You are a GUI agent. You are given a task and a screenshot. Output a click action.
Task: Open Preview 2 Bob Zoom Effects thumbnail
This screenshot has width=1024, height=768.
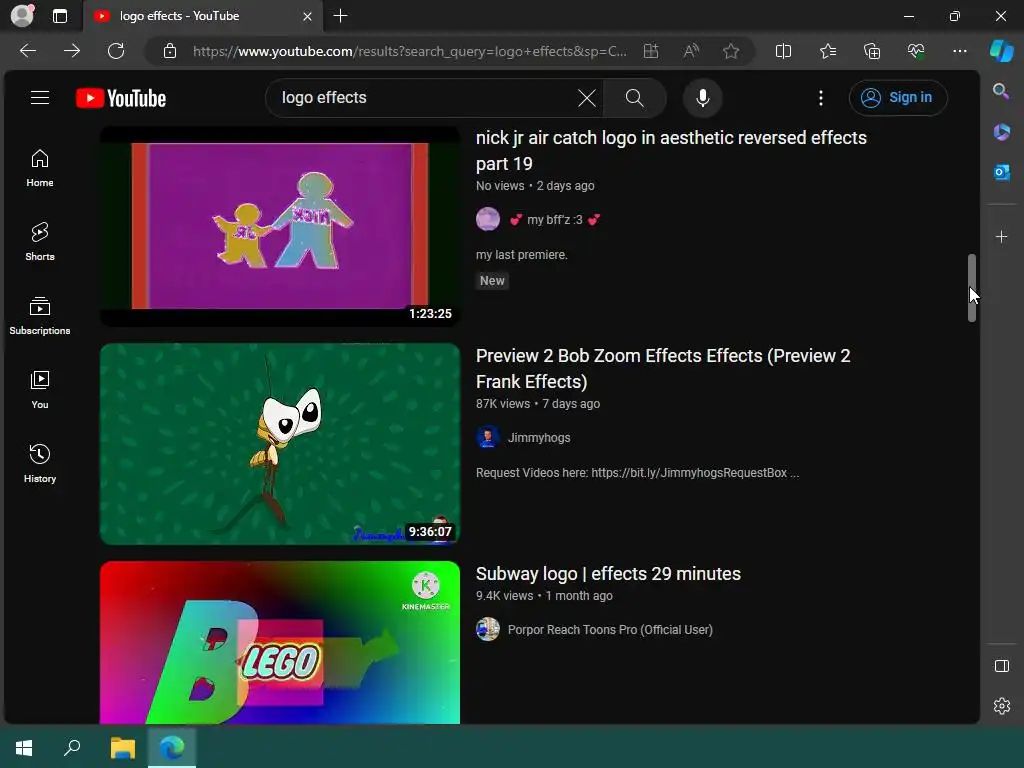pyautogui.click(x=280, y=444)
